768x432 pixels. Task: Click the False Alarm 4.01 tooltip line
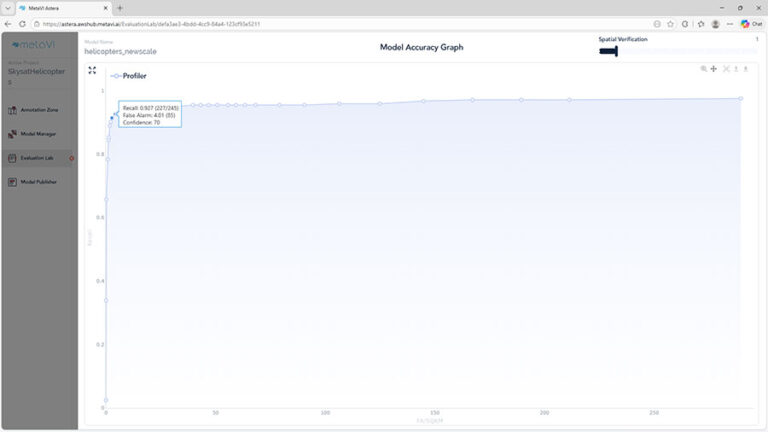[149, 115]
